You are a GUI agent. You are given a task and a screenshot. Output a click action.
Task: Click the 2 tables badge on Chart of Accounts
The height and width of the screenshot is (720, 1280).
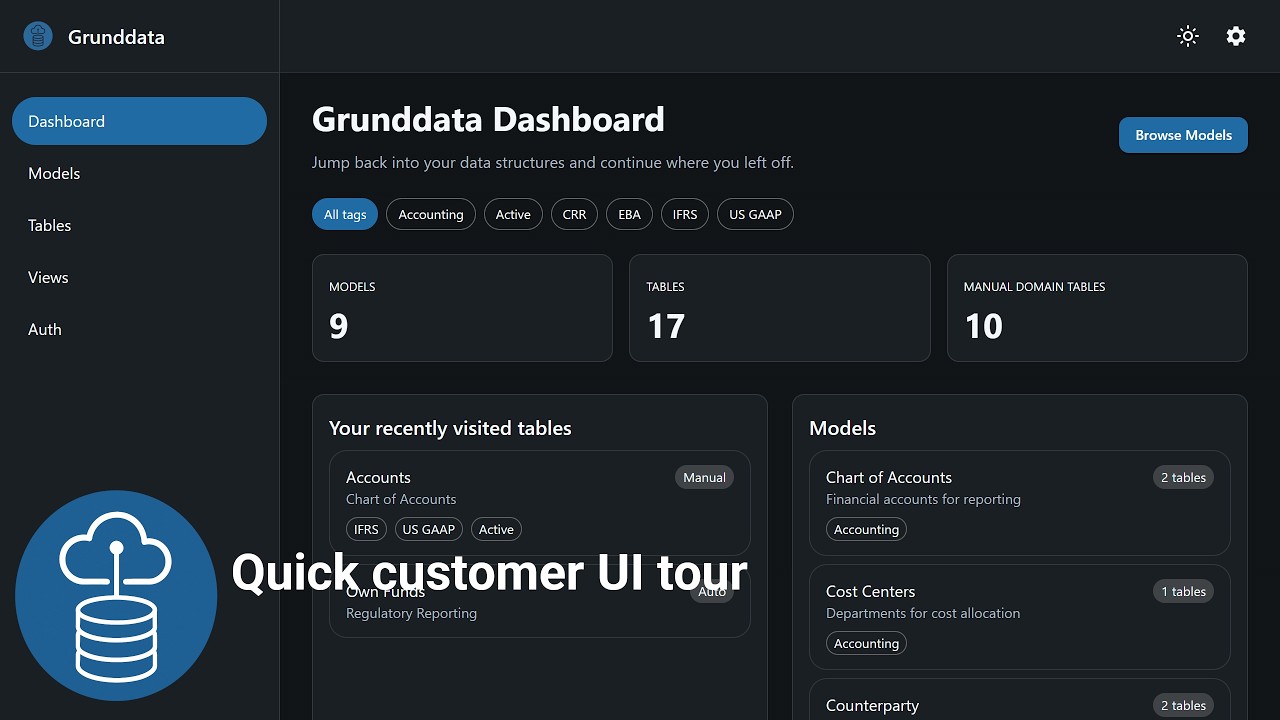[1184, 477]
